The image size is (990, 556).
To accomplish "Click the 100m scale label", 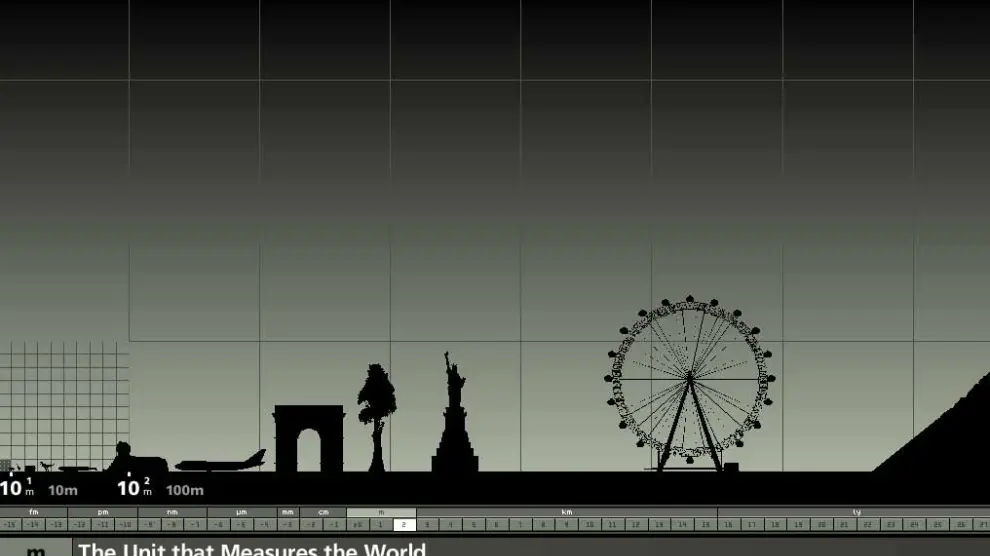I will point(184,490).
